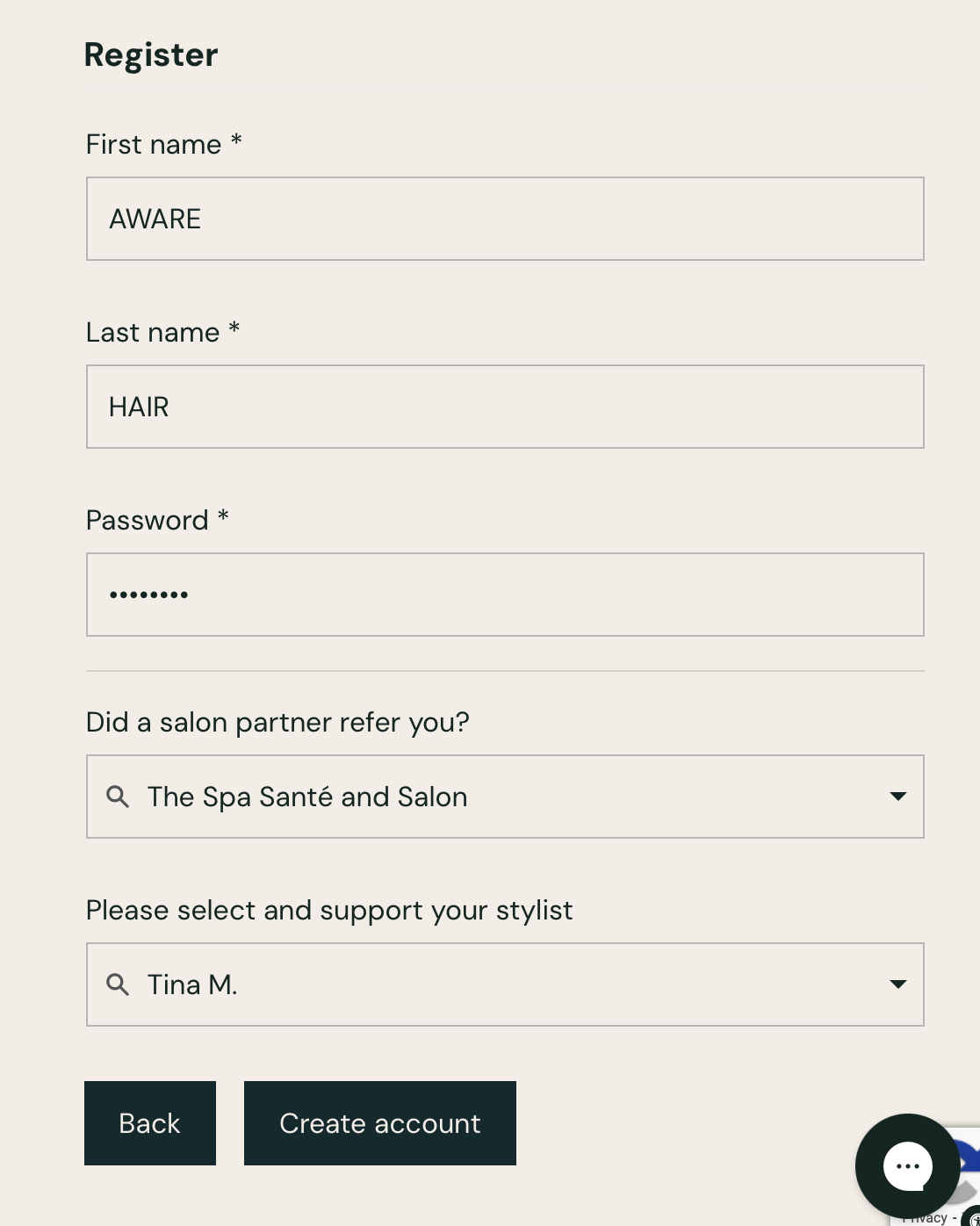Open the chat bubble widget
The image size is (980, 1226).
coord(907,1166)
